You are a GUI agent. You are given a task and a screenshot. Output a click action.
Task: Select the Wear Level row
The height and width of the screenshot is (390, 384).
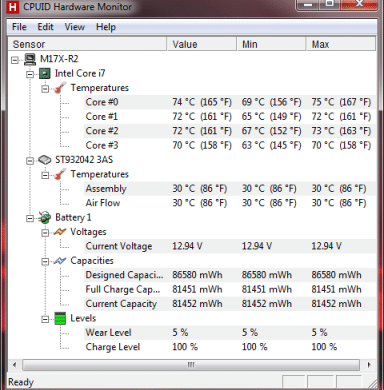coord(230,332)
